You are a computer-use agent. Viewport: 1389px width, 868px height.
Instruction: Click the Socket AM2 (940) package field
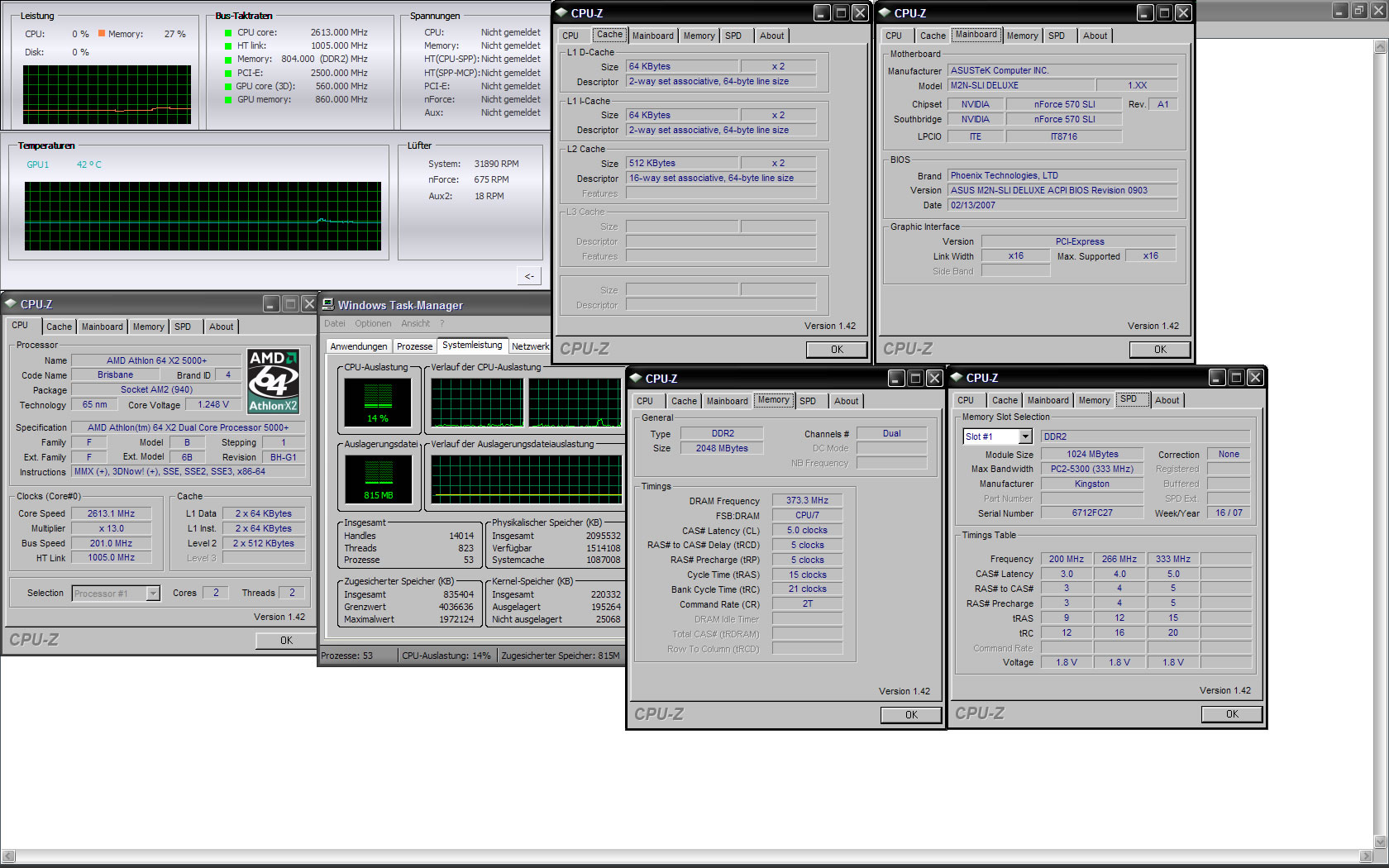pos(156,389)
